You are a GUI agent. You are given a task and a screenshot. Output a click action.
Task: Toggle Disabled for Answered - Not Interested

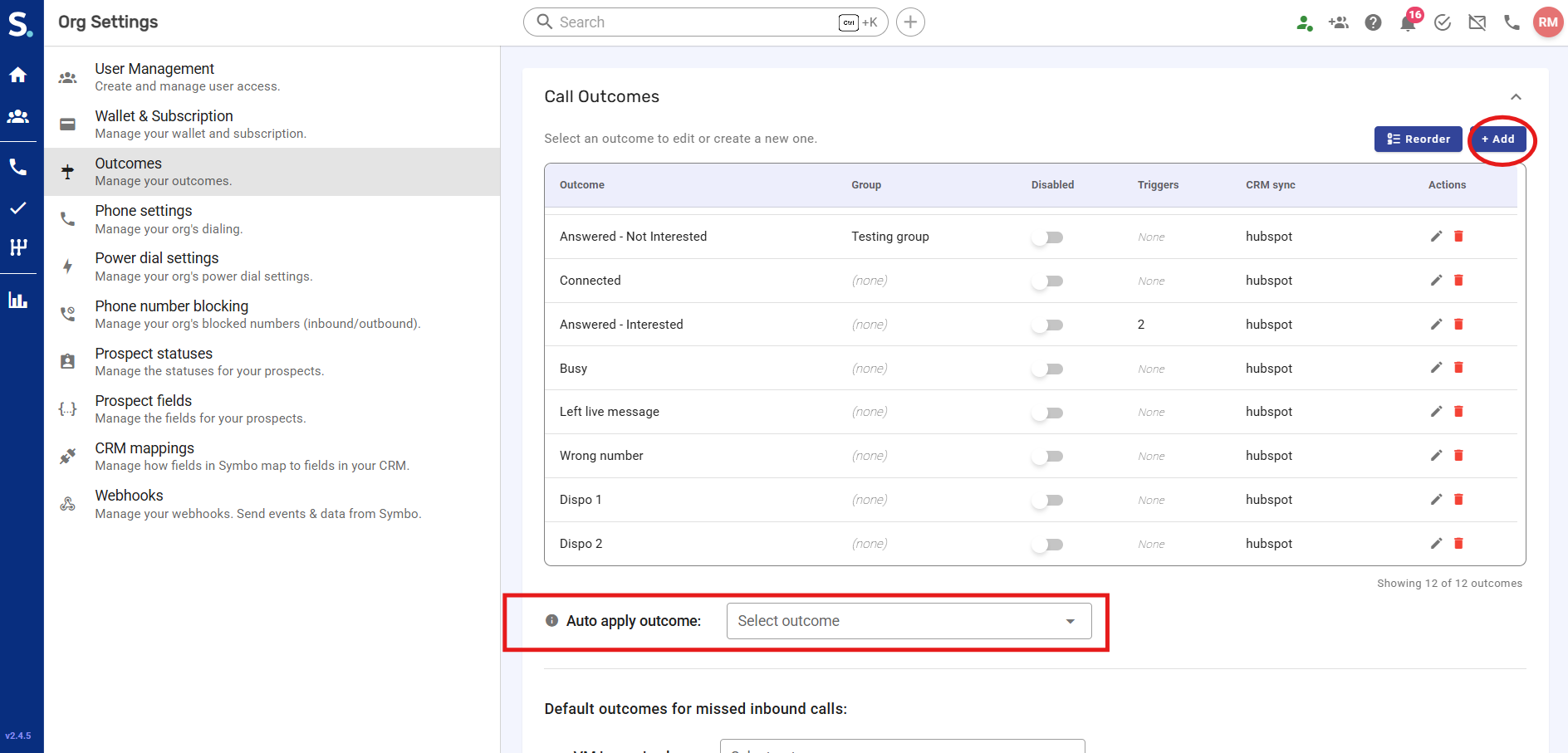(1047, 237)
